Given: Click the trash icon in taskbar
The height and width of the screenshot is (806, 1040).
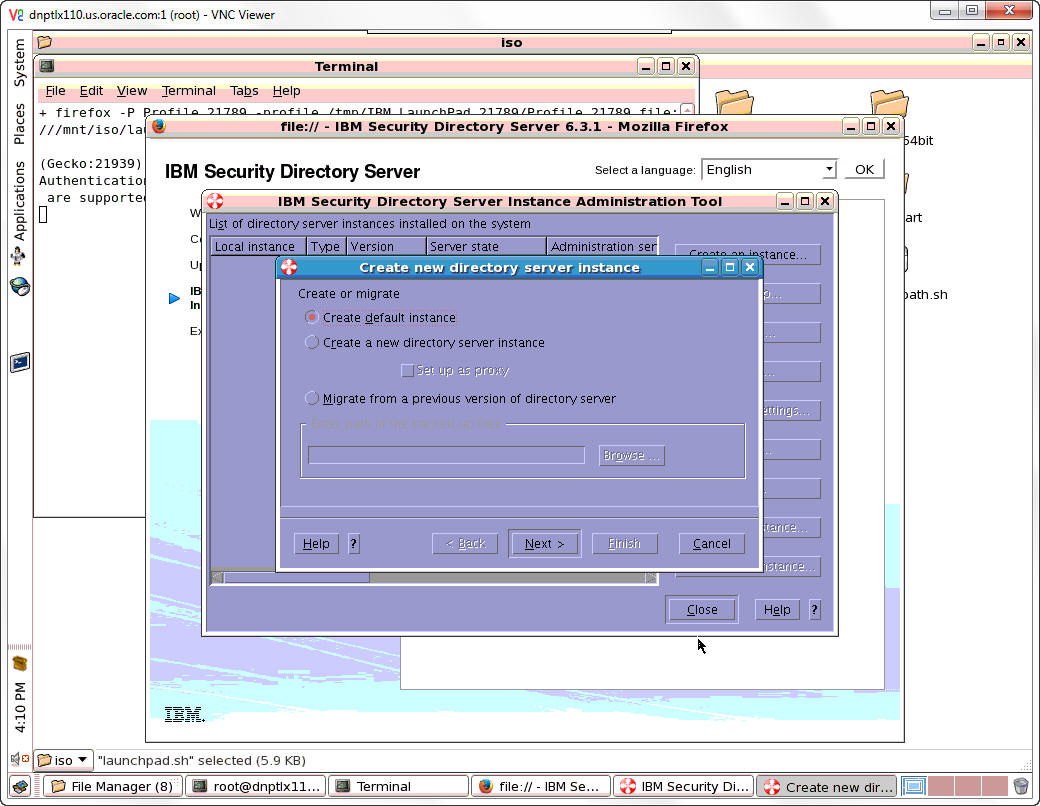Looking at the screenshot, I should (x=1021, y=786).
